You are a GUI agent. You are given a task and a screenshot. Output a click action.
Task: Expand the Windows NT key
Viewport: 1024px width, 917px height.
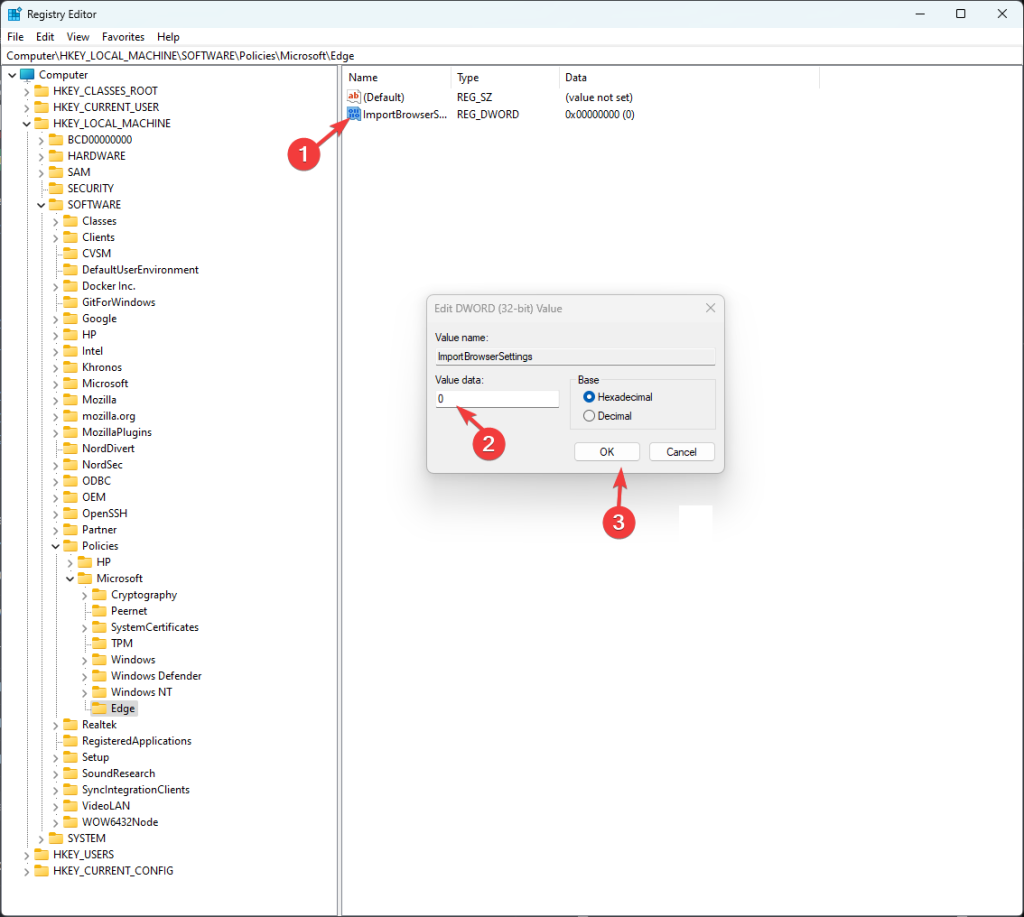[x=84, y=692]
